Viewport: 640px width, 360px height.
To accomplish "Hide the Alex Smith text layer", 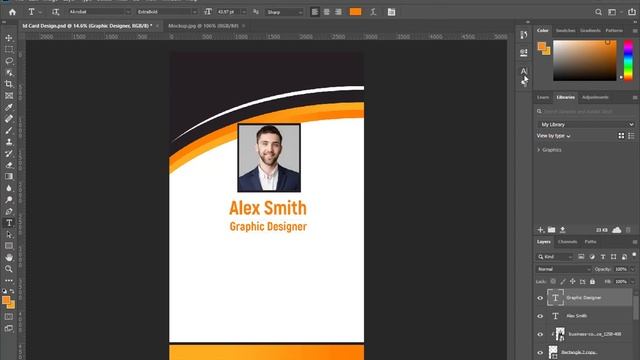I will click(x=540, y=316).
